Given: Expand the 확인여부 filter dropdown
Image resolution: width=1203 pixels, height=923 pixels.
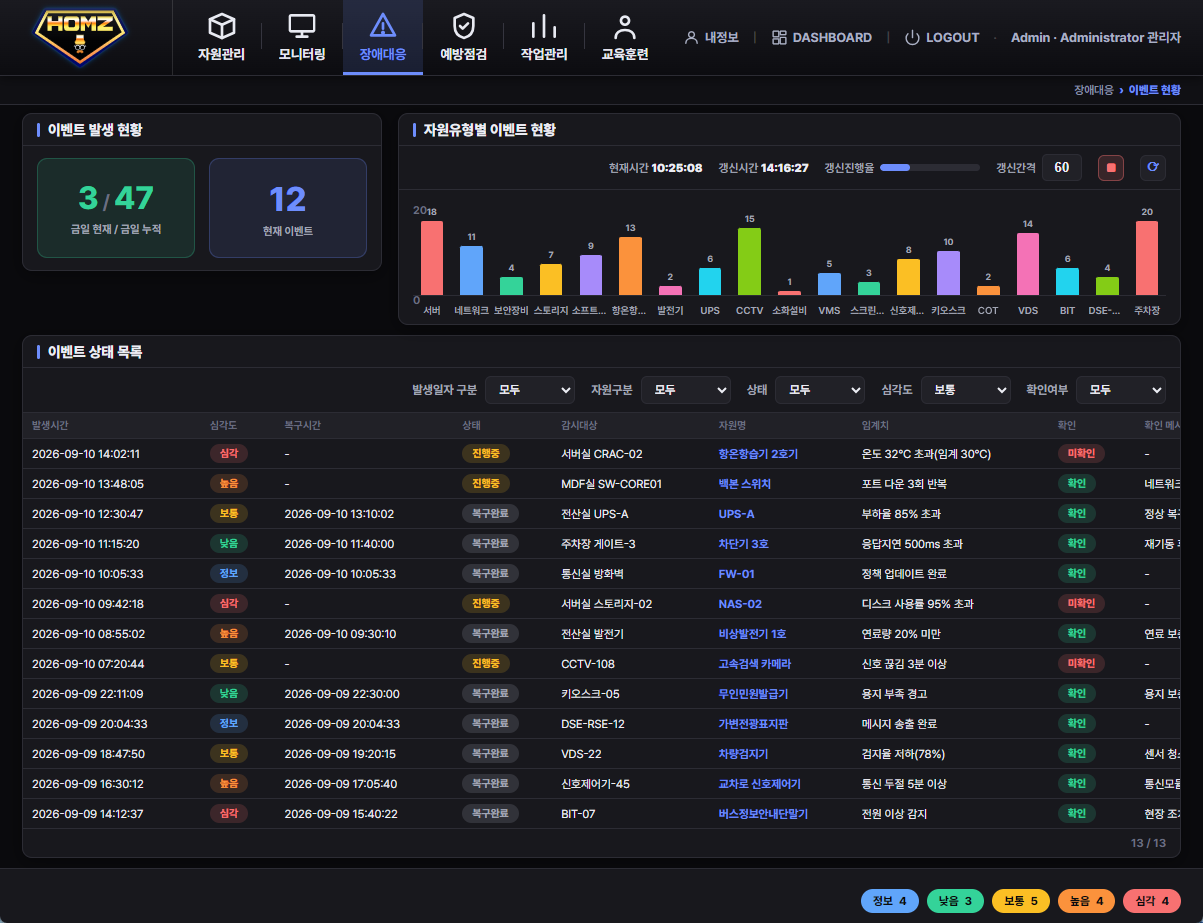Looking at the screenshot, I should pyautogui.click(x=1121, y=389).
